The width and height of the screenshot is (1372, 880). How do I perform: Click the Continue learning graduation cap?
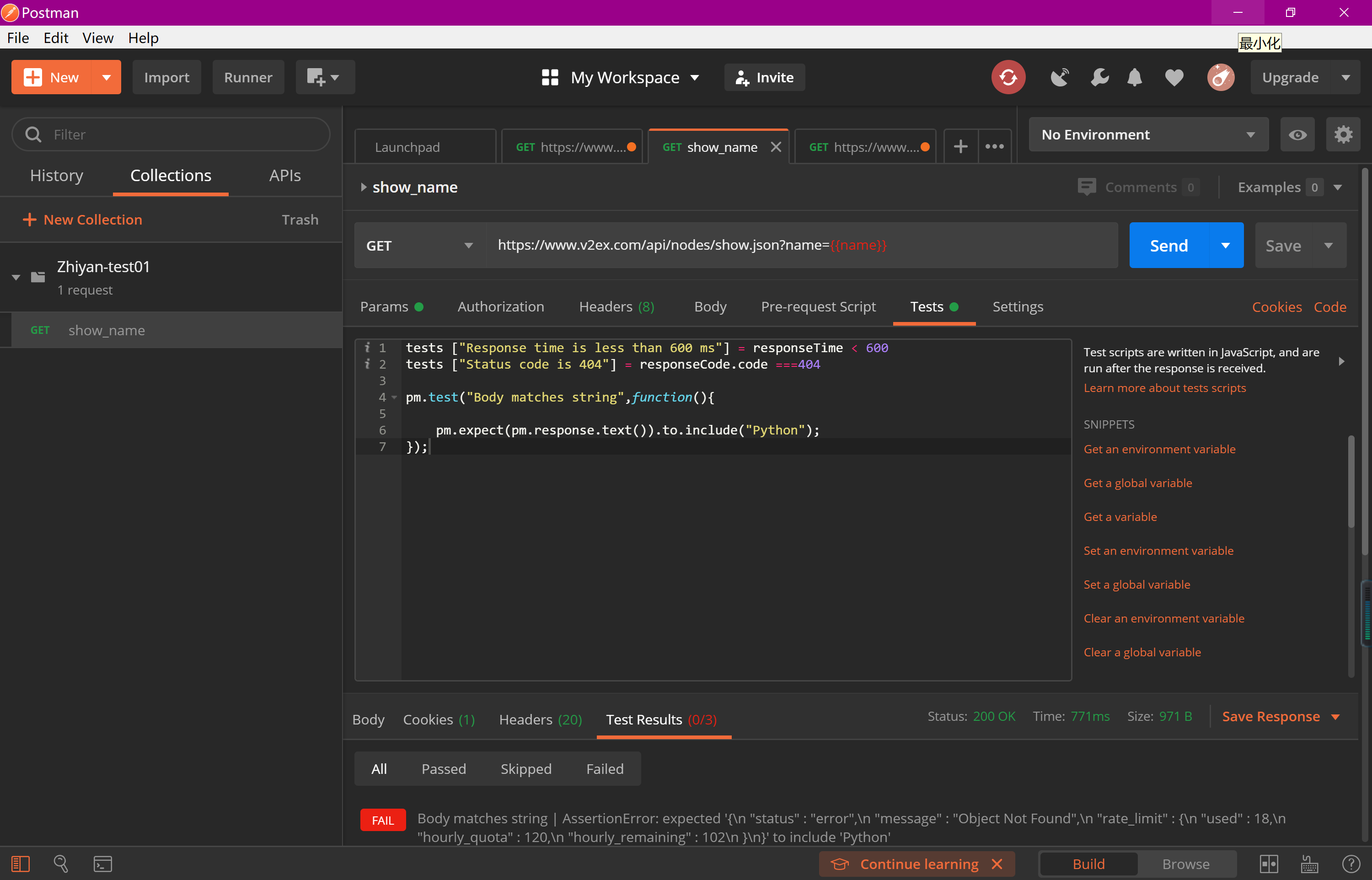coord(839,864)
